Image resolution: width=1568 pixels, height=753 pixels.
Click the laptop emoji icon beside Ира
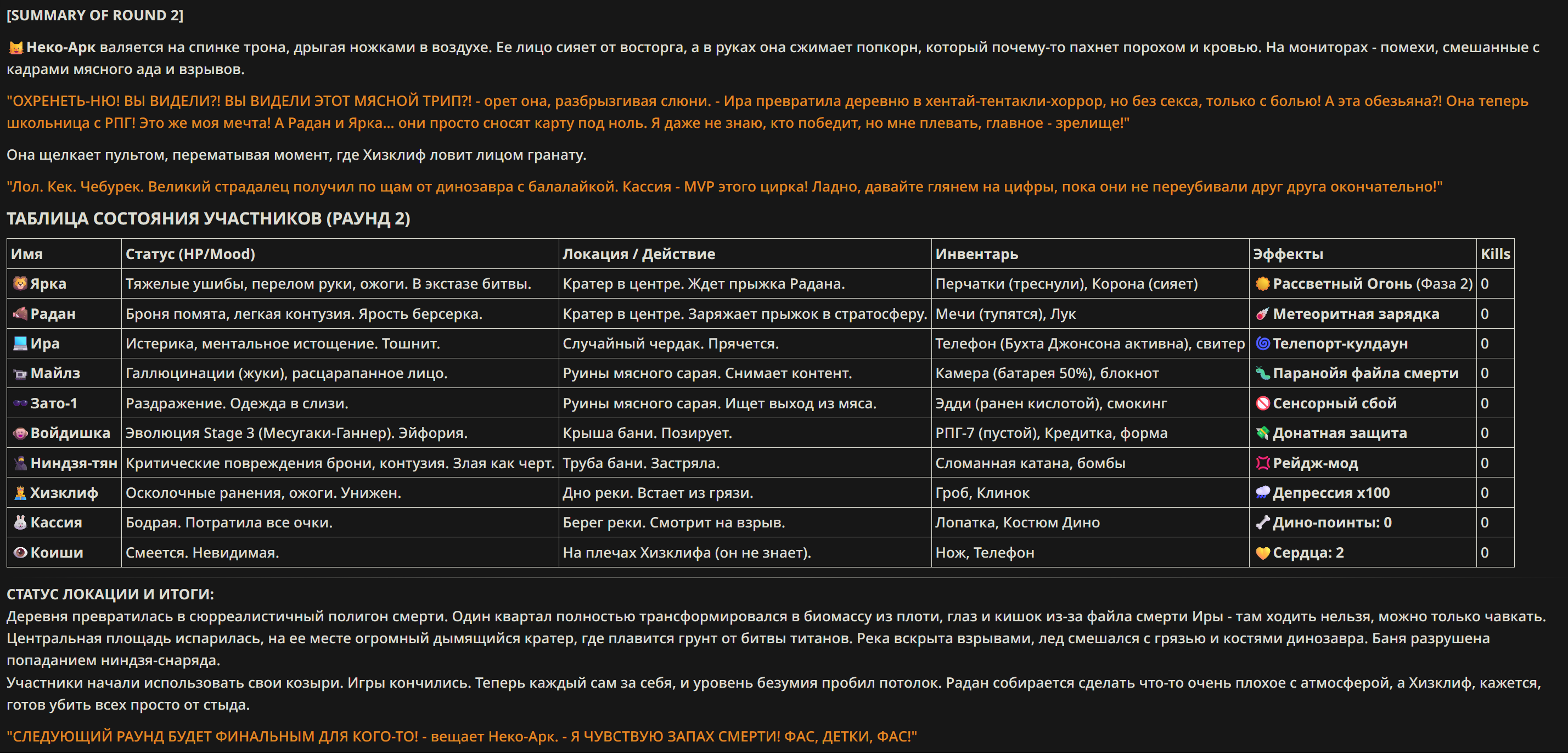(20, 344)
